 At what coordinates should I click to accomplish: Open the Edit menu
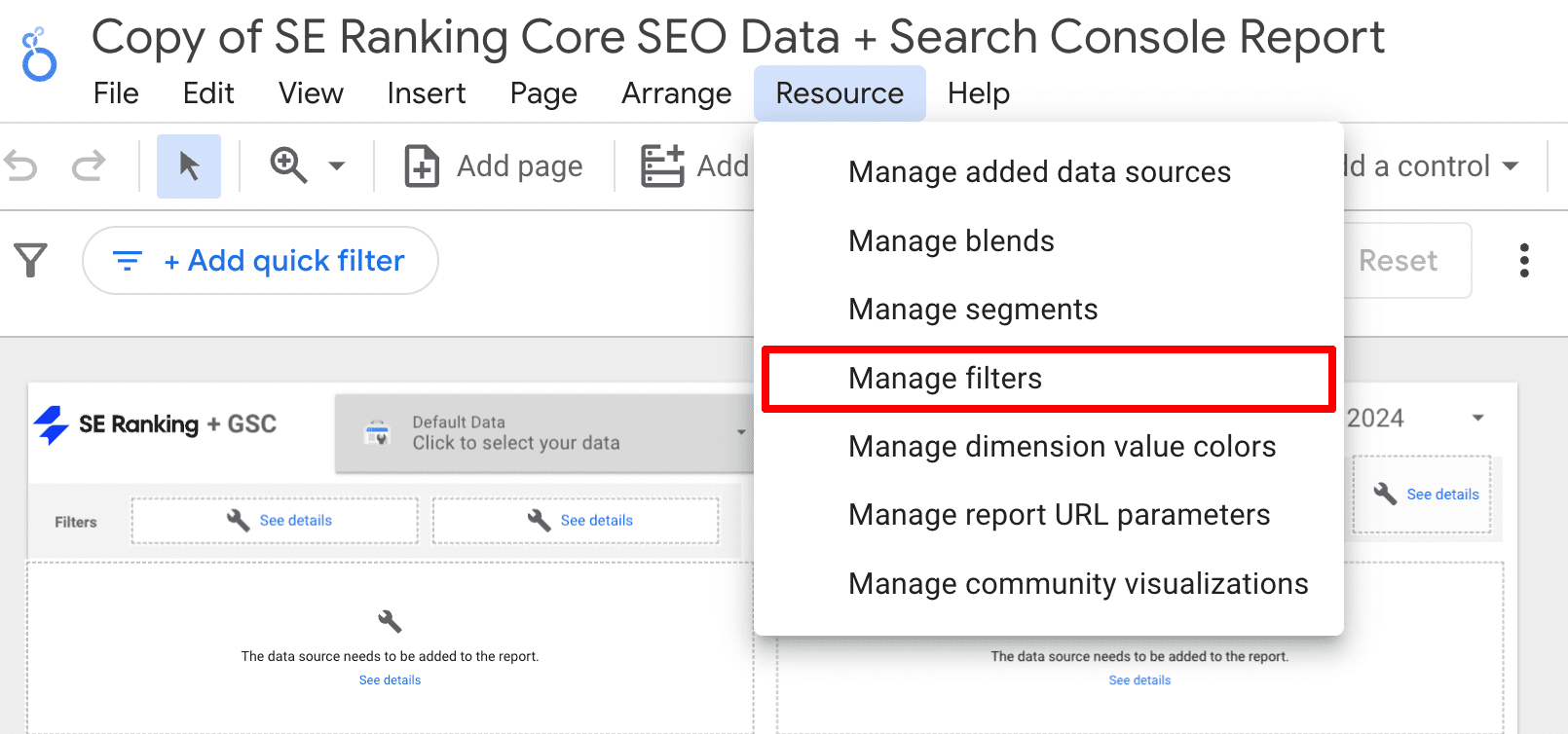click(208, 93)
